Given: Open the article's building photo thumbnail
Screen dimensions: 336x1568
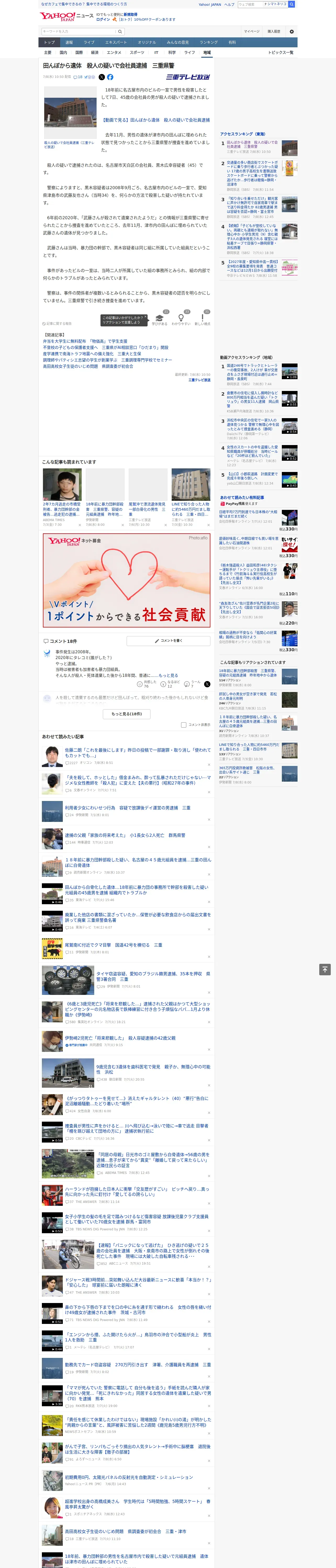Looking at the screenshot, I should (70, 113).
